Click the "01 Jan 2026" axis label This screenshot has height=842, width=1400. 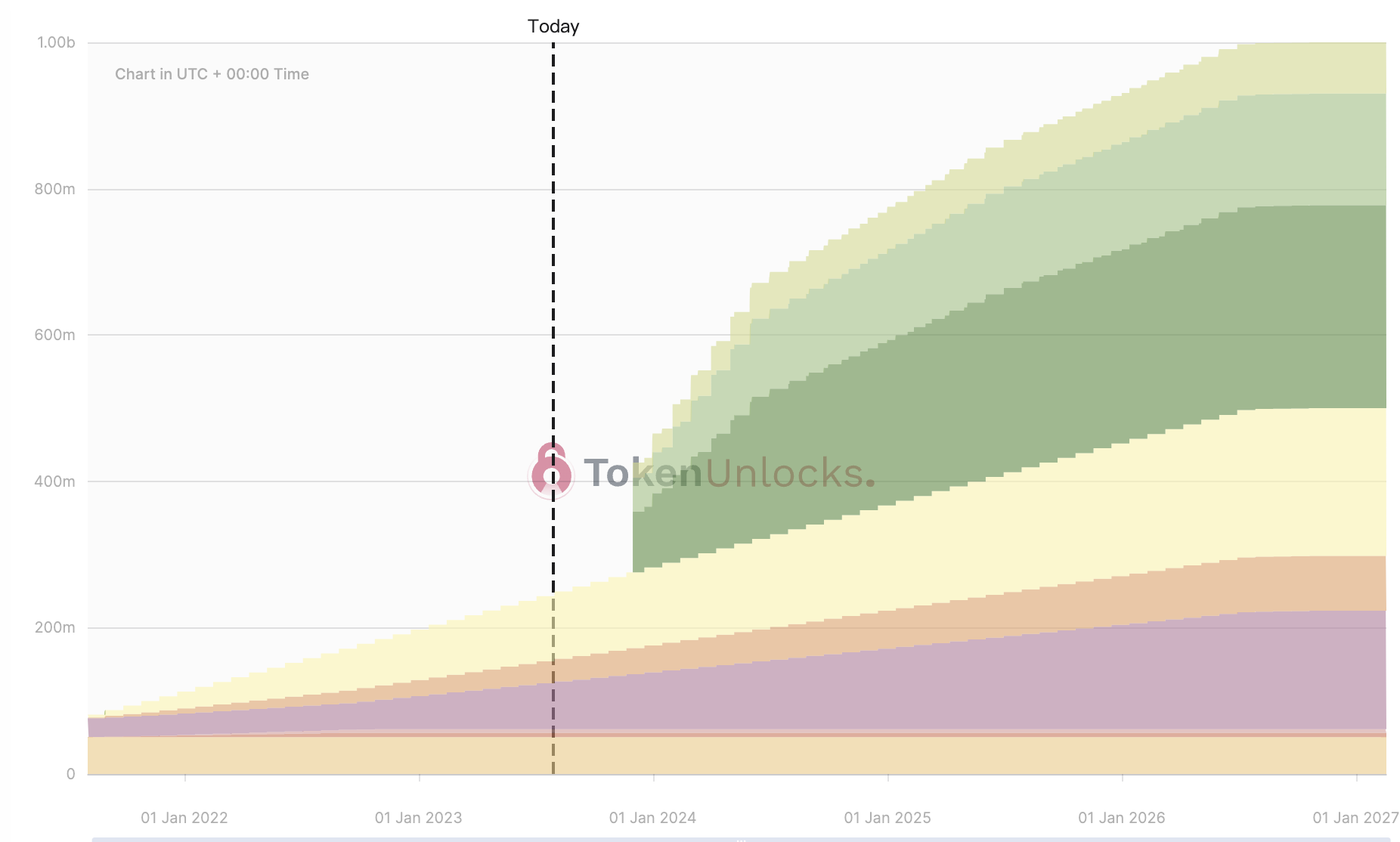click(1122, 818)
